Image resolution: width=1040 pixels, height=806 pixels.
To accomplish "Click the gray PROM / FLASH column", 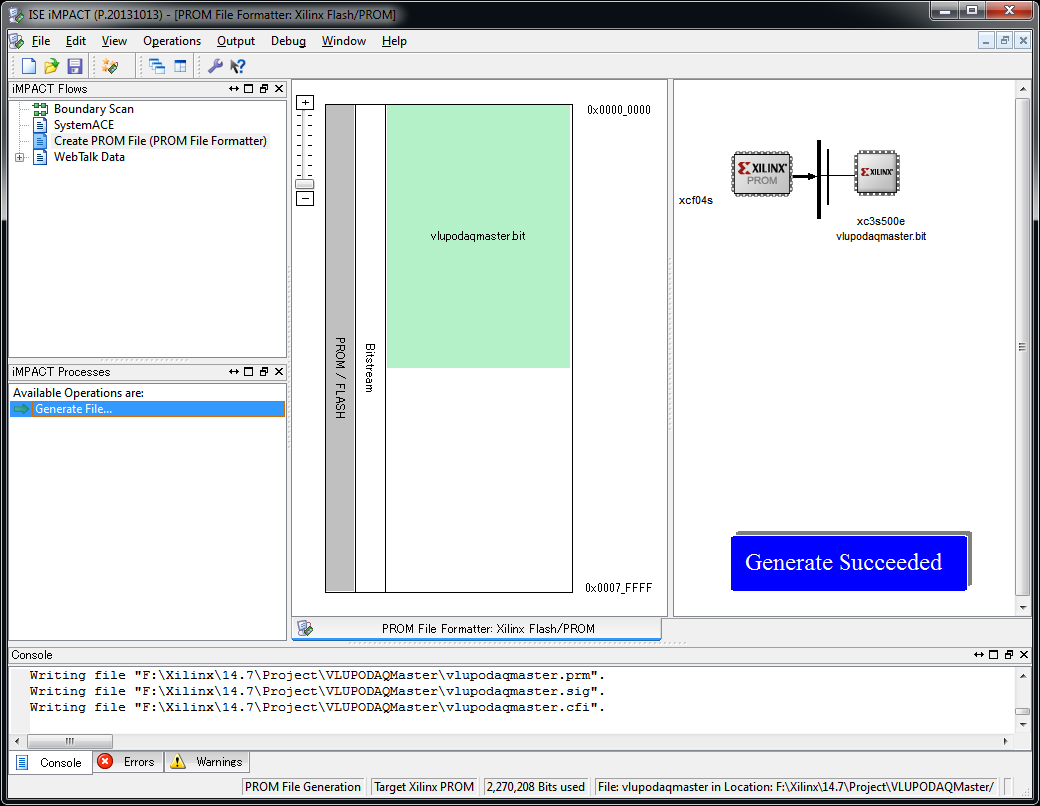I will click(x=340, y=348).
